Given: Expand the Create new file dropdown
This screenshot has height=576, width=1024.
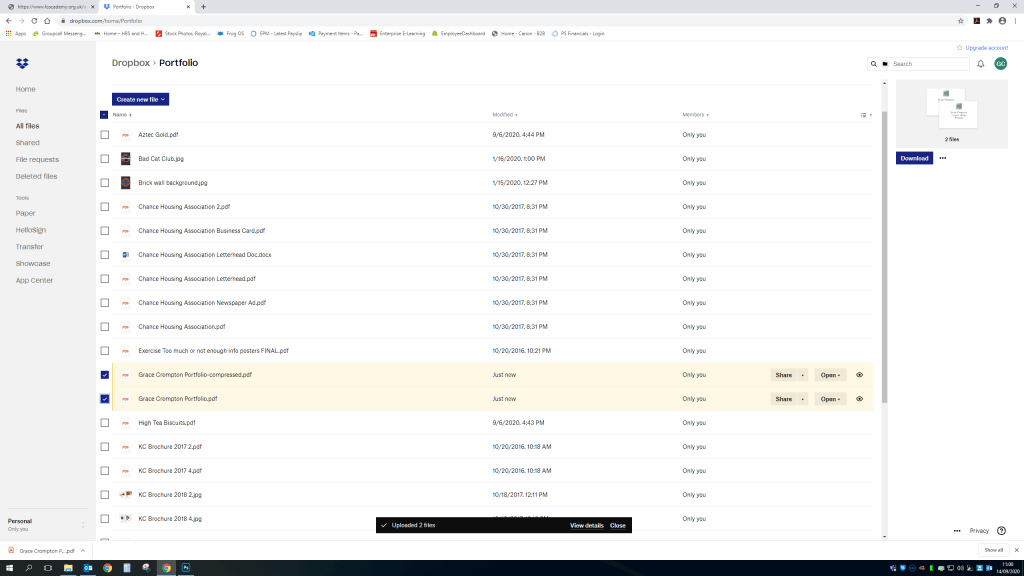Looking at the screenshot, I should pos(140,99).
